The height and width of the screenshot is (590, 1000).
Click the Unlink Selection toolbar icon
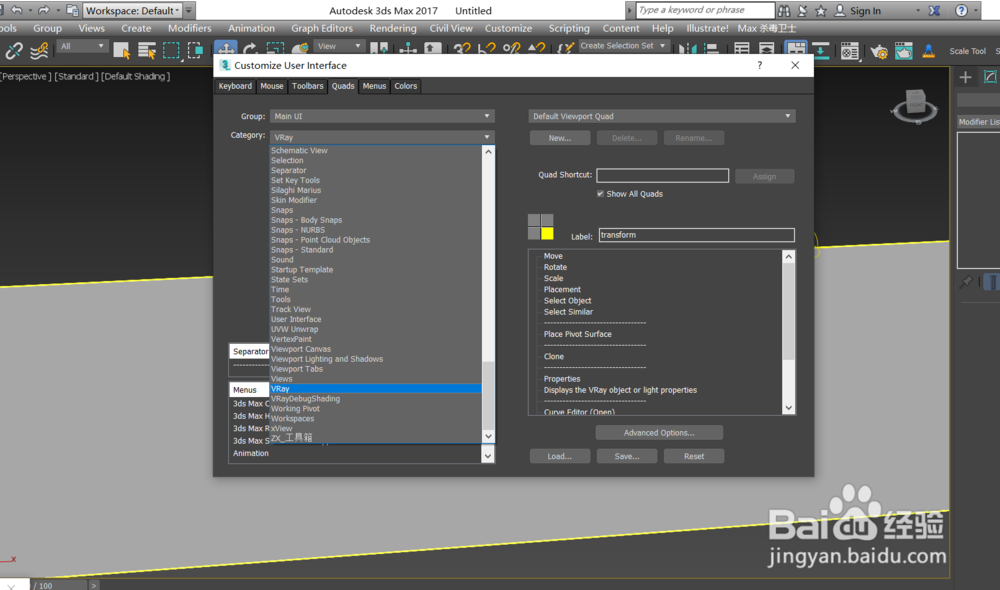tap(14, 50)
